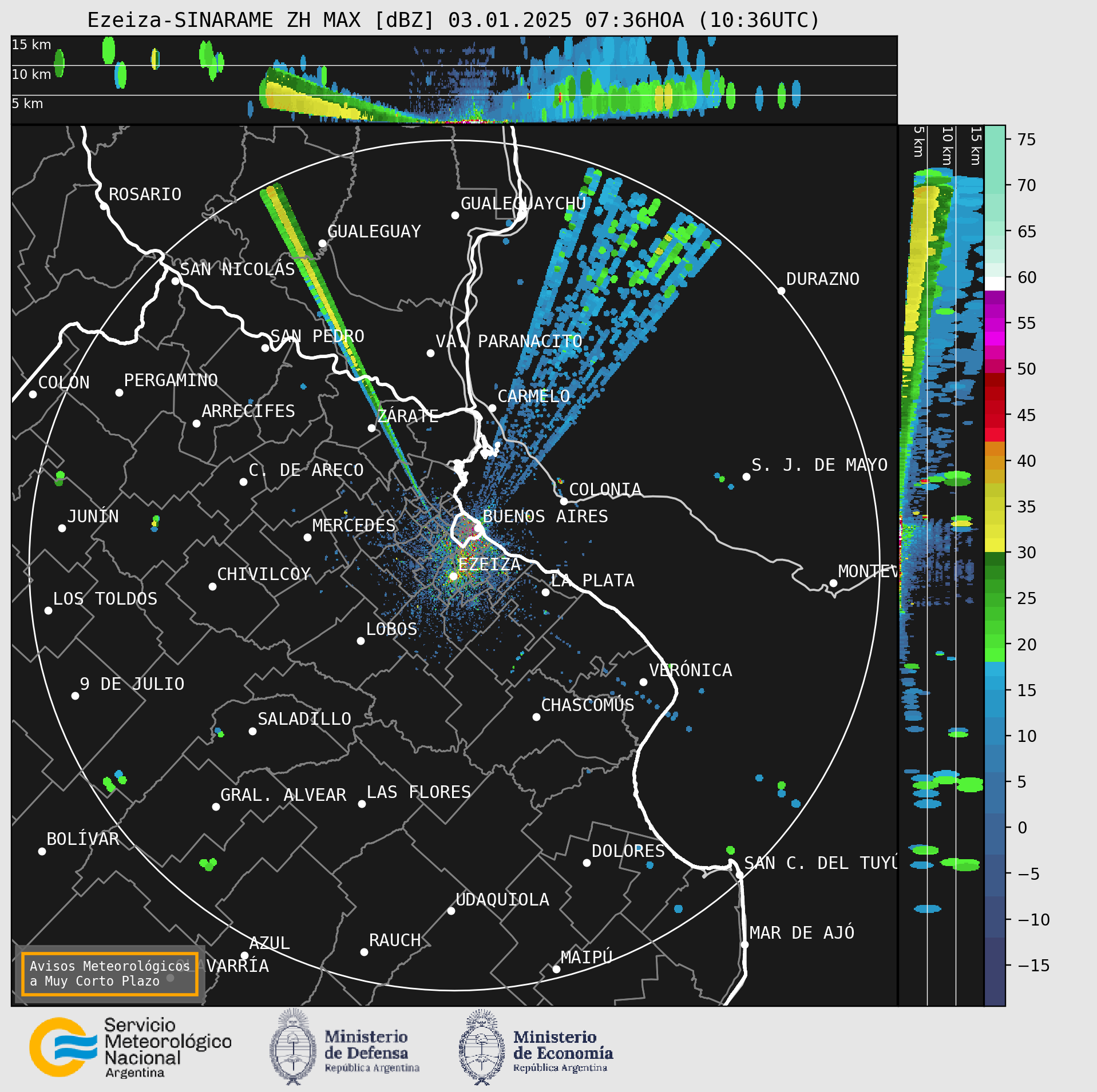This screenshot has width=1097, height=1092.
Task: Click the Ministerio de Economía emblem
Action: click(482, 1047)
